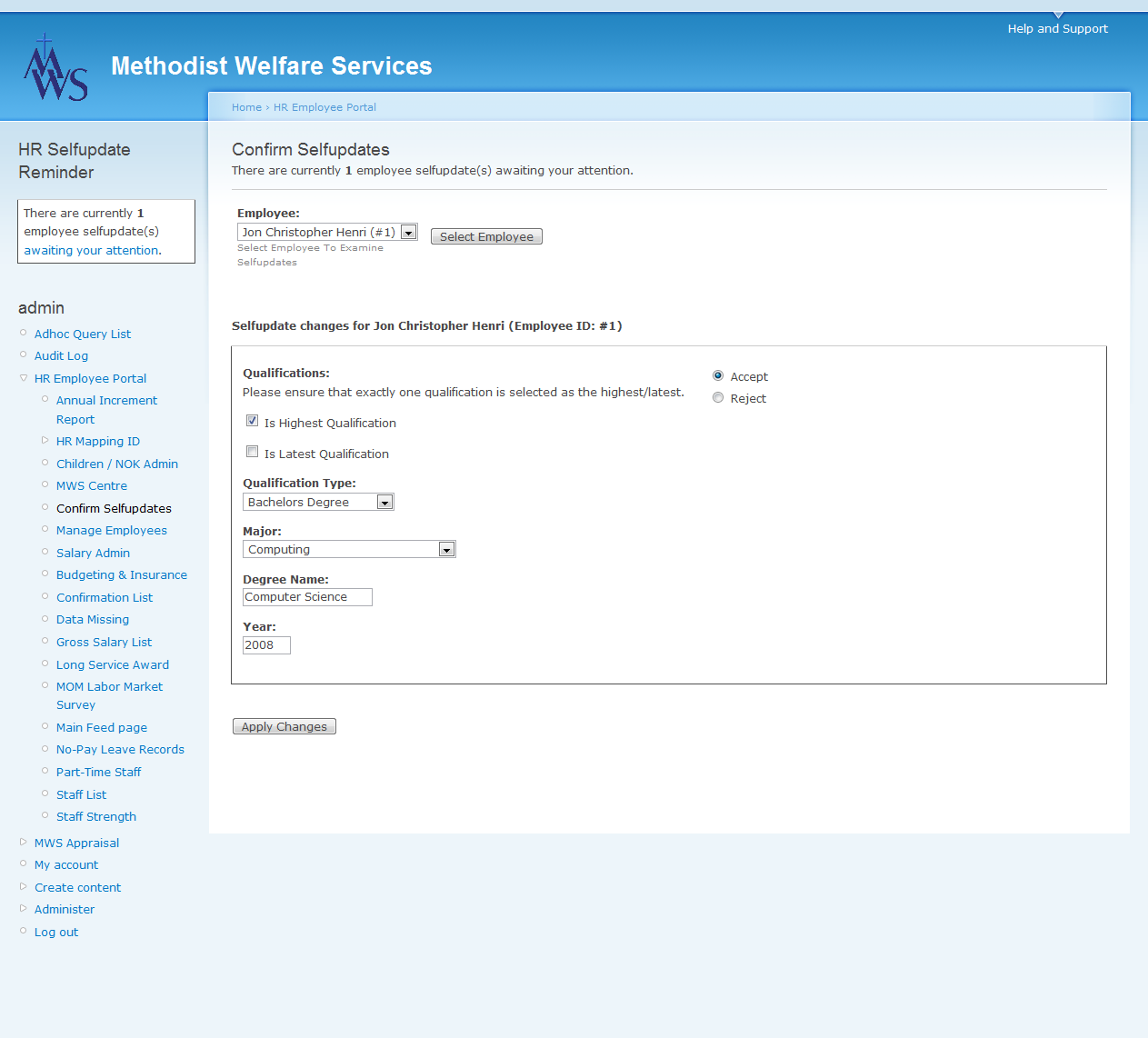Open MOM Labor Market Survey page

tap(109, 695)
